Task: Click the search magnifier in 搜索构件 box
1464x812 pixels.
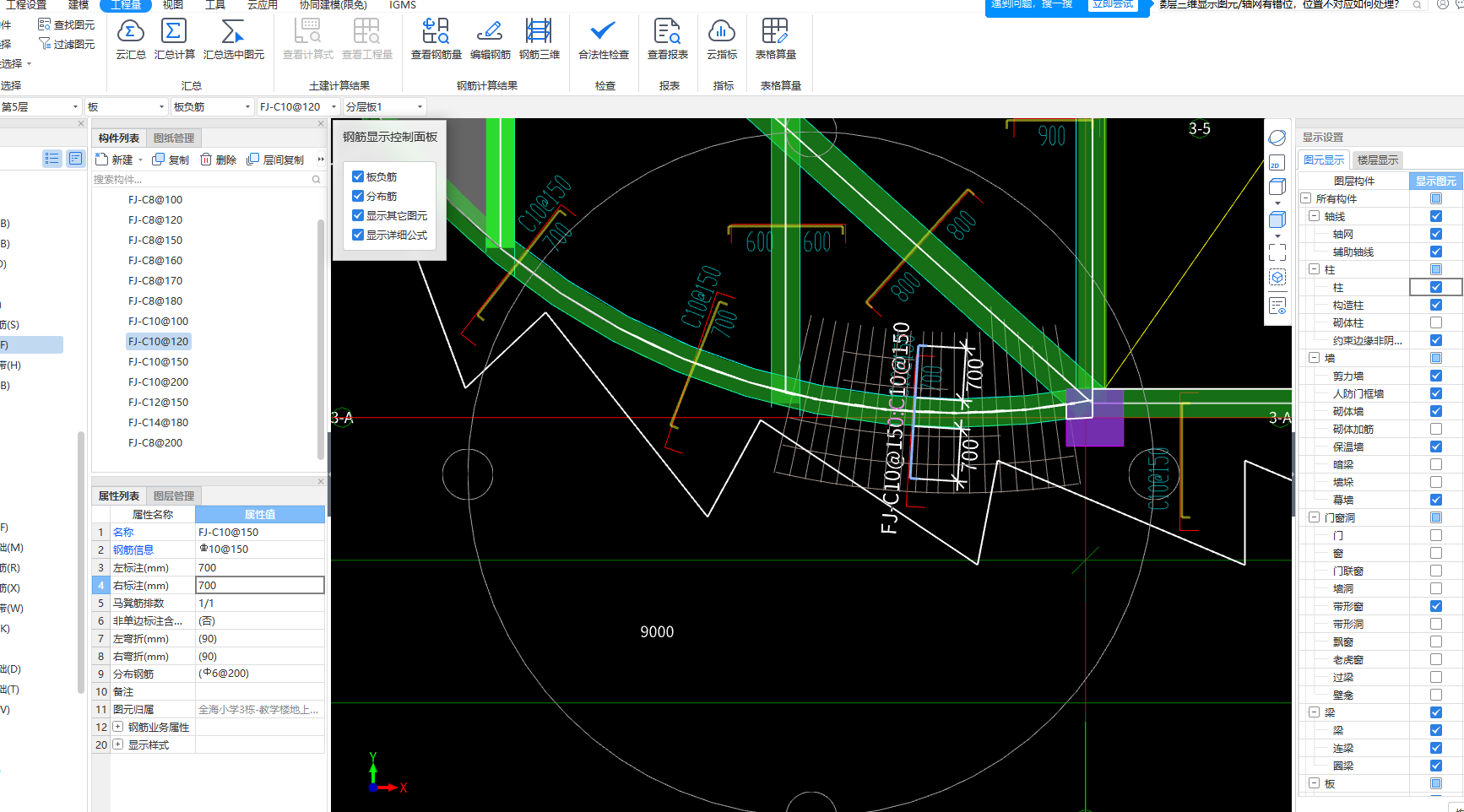Action: pos(316,179)
